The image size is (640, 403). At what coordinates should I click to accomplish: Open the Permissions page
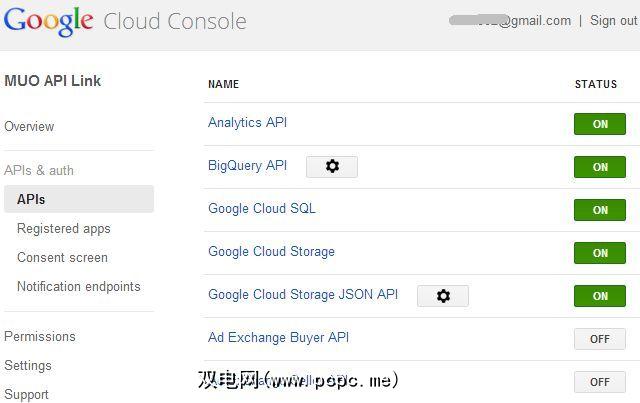coord(40,336)
